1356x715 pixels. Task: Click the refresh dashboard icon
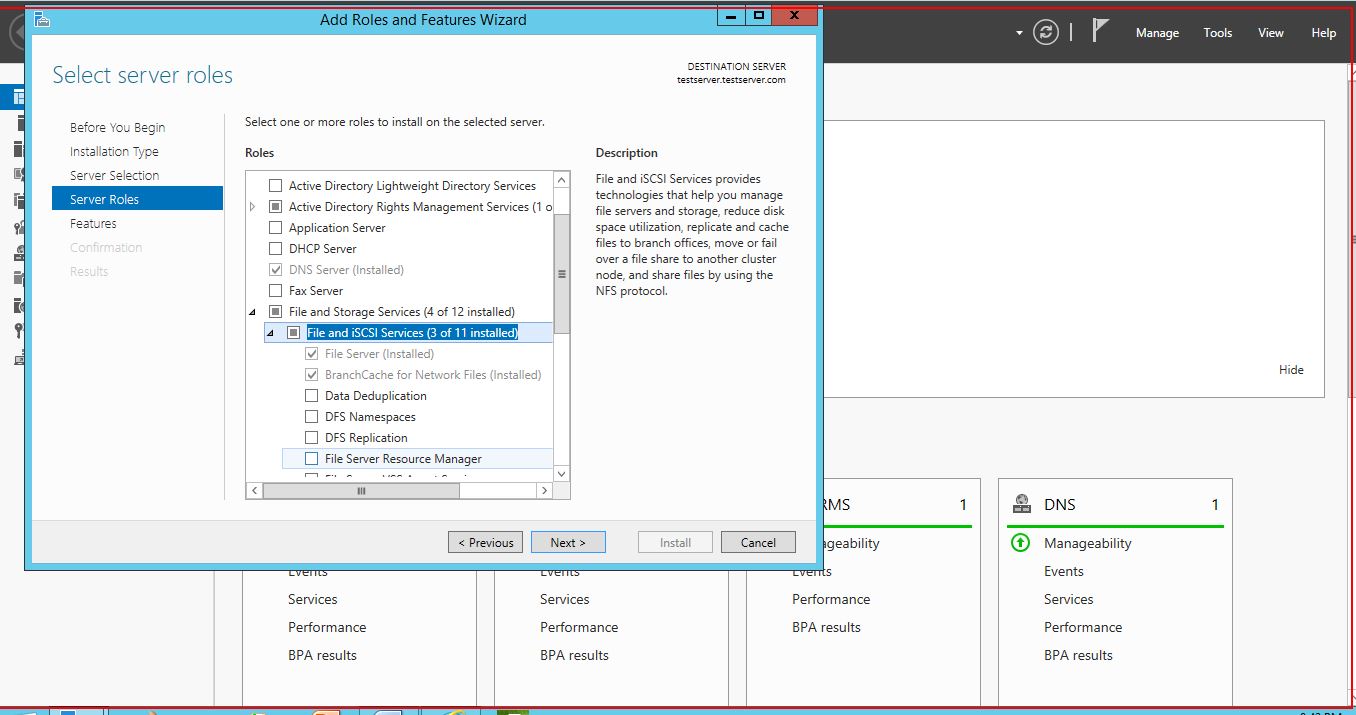coord(1046,32)
